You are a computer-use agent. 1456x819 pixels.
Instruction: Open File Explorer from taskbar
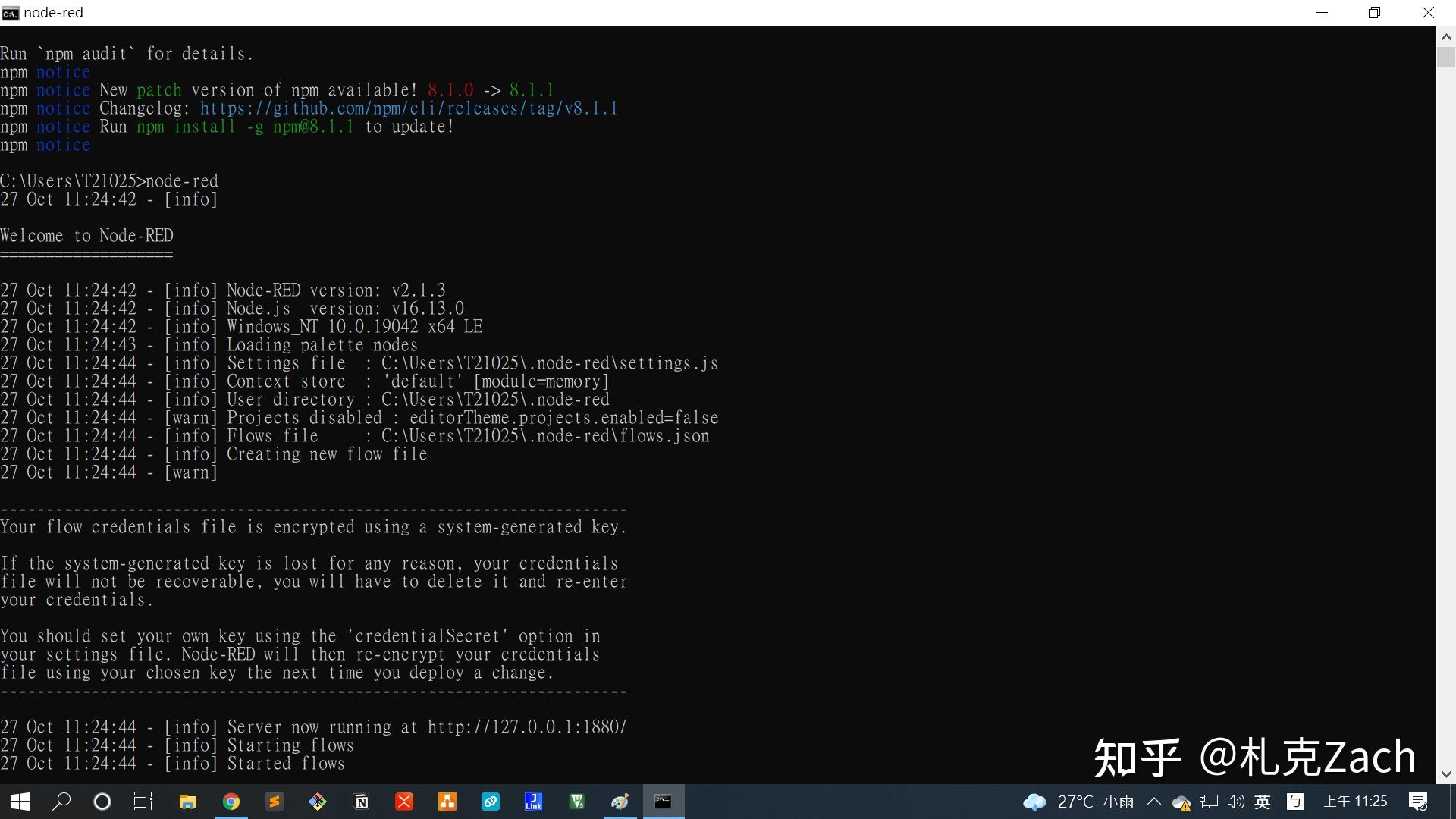click(187, 802)
